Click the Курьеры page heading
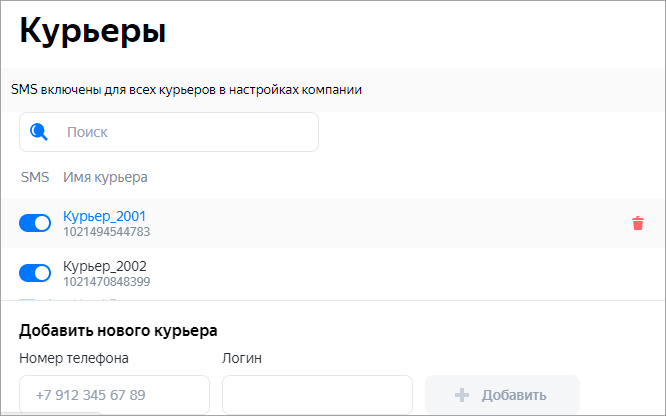Screen dimensions: 666x416 point(92,30)
